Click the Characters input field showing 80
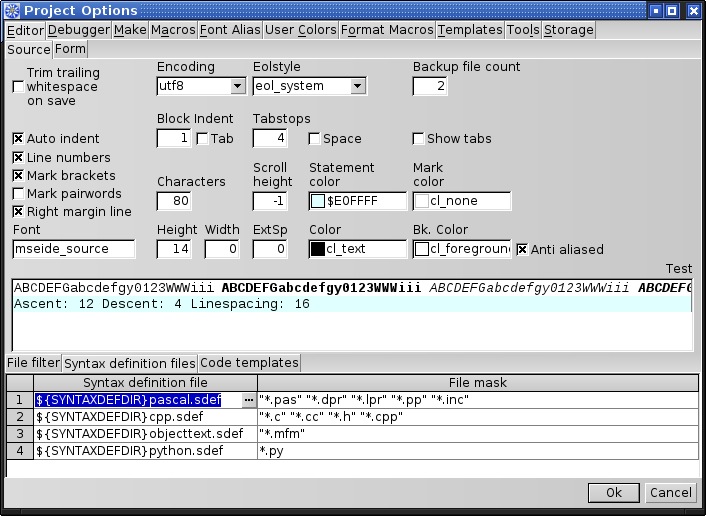This screenshot has width=706, height=516. click(174, 202)
